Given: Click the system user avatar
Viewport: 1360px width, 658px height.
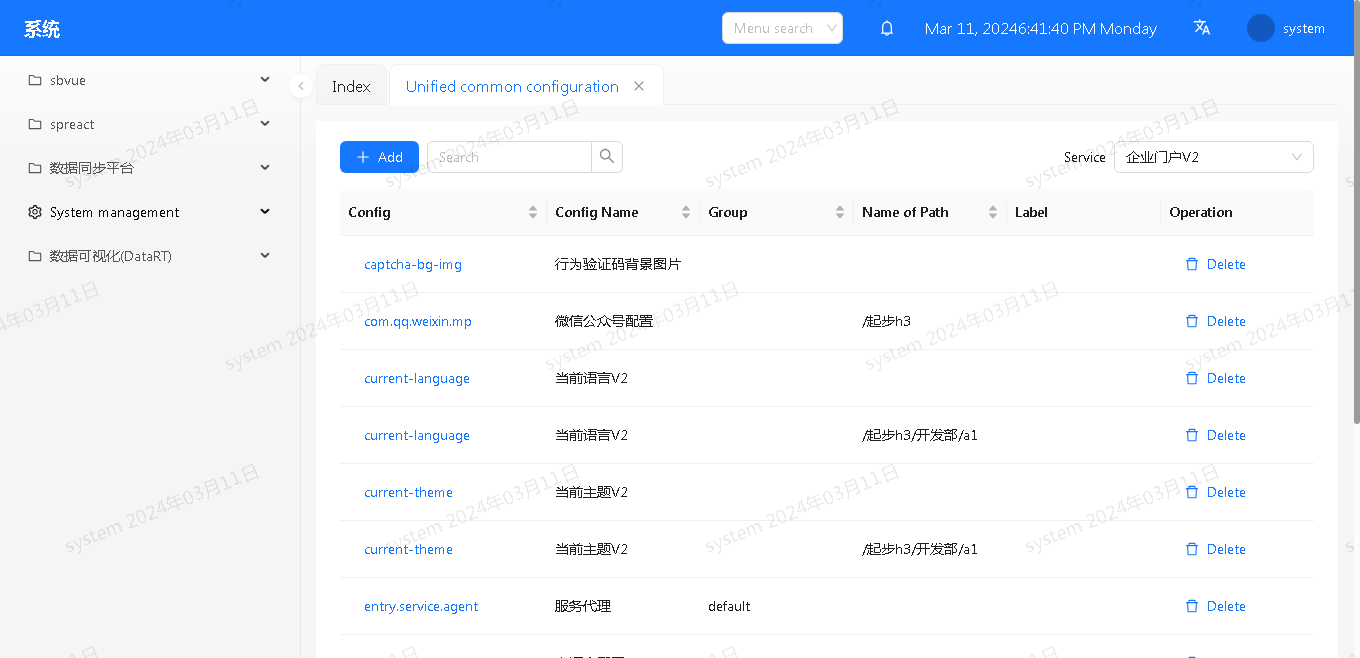Looking at the screenshot, I should click(x=1260, y=28).
